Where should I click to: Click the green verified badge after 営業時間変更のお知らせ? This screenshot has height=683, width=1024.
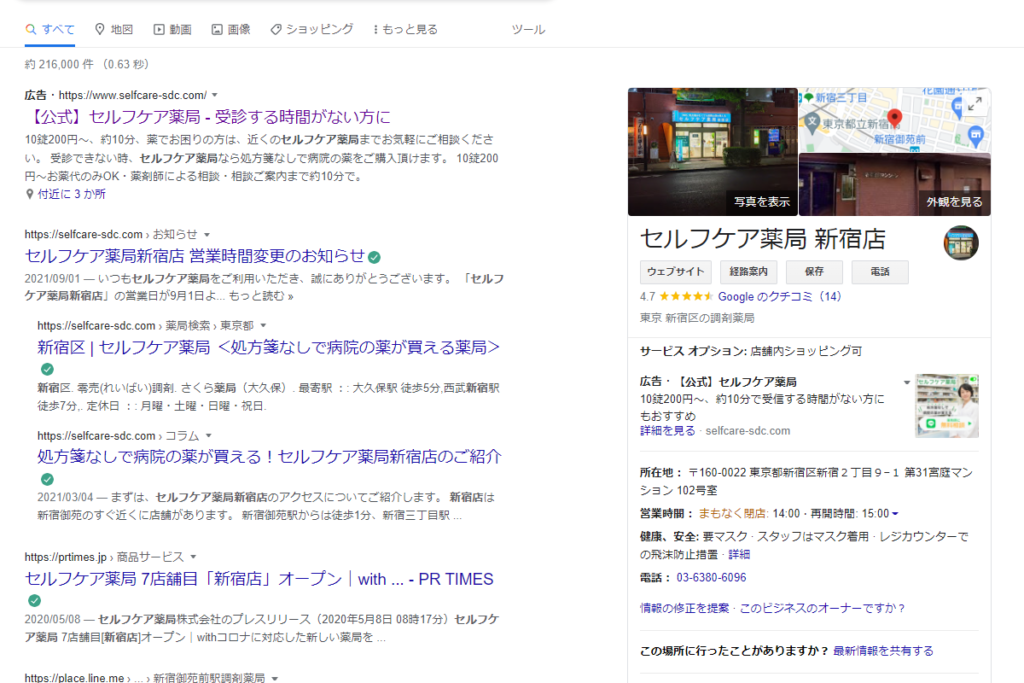(x=374, y=257)
